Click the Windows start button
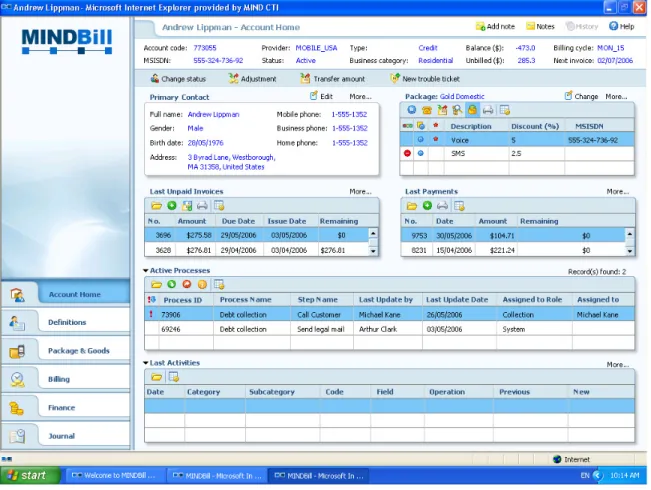 coord(30,475)
